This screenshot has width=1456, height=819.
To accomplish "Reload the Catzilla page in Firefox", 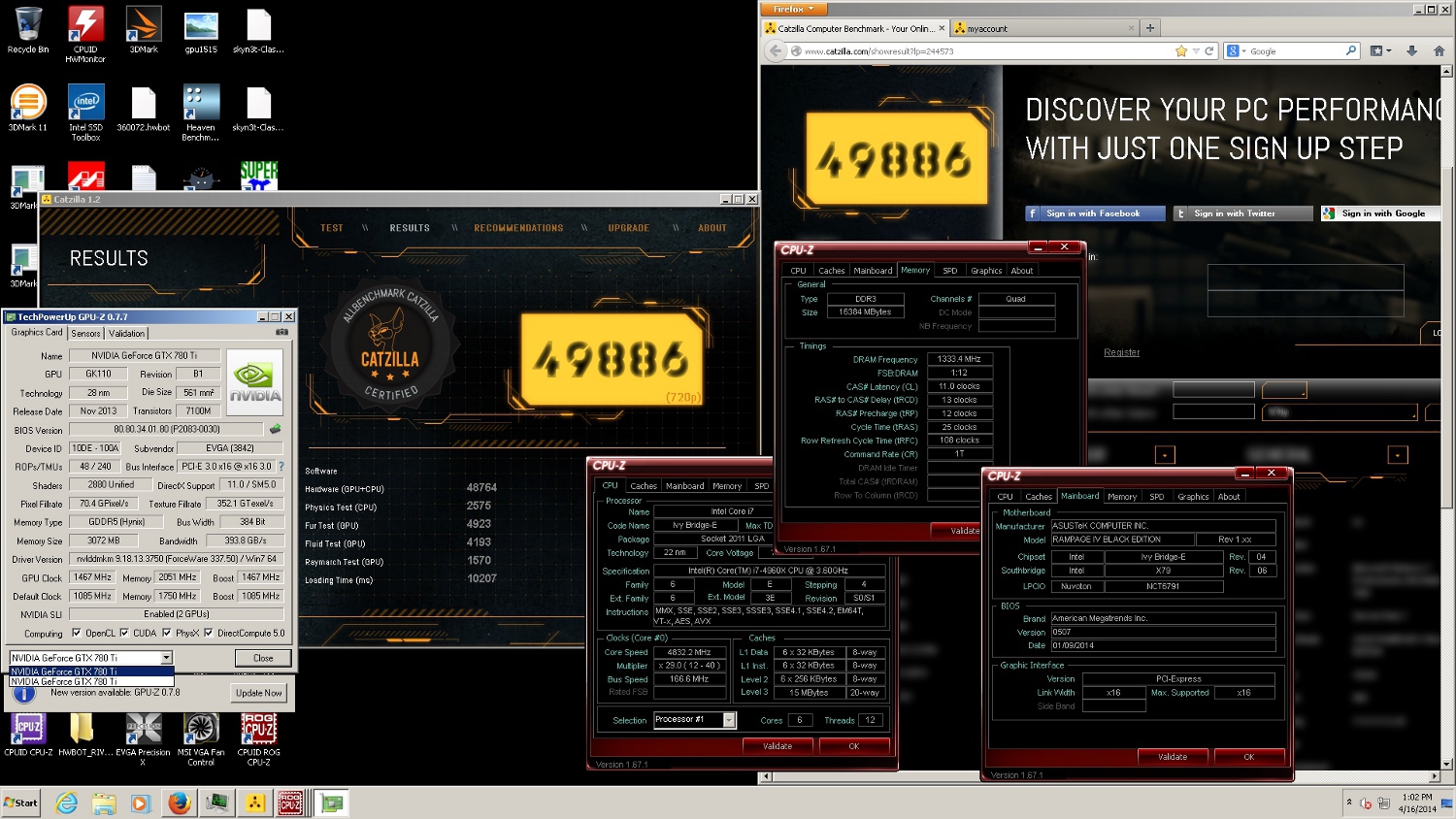I will pyautogui.click(x=1209, y=51).
